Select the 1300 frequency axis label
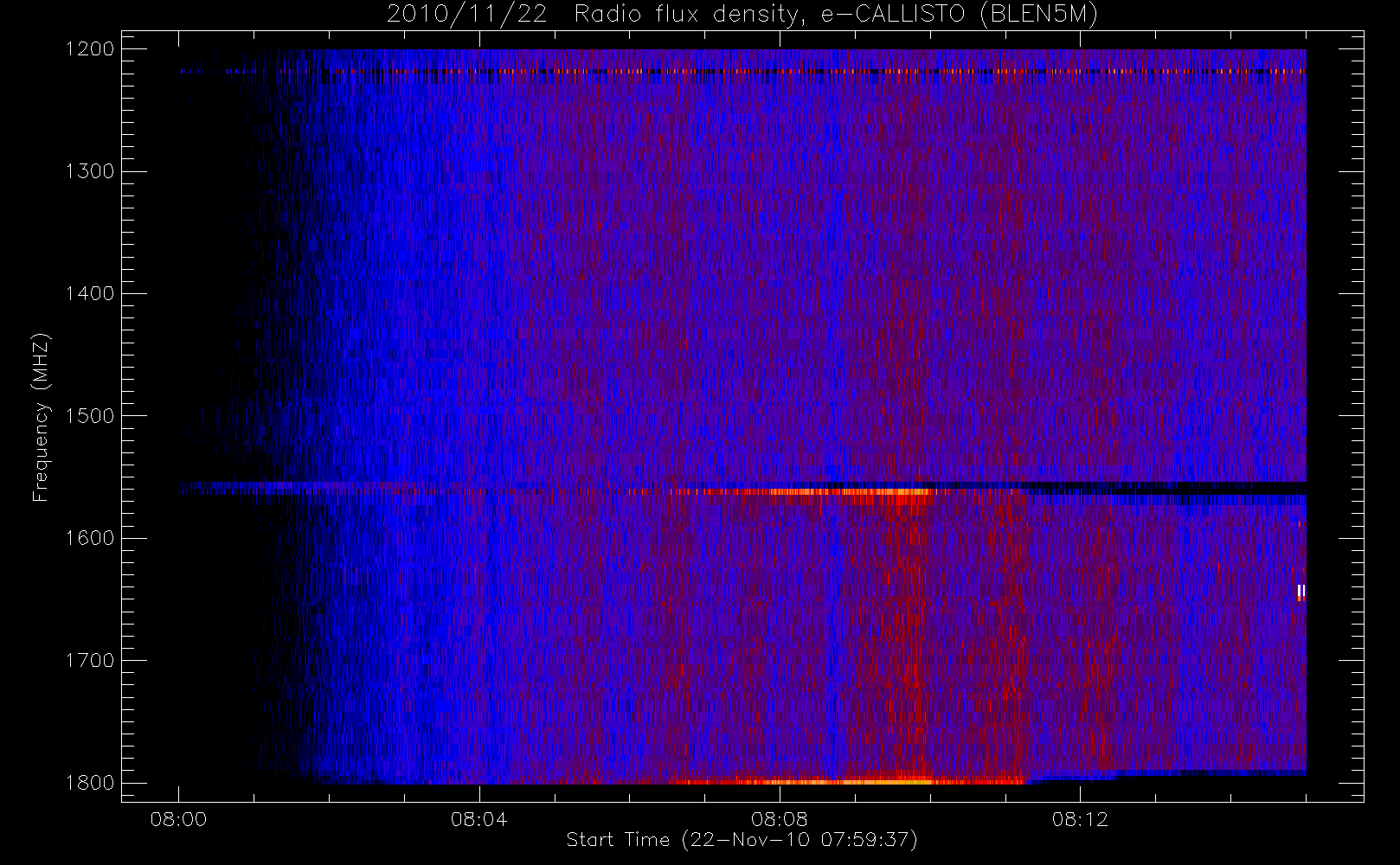This screenshot has height=865, width=1400. pos(90,171)
